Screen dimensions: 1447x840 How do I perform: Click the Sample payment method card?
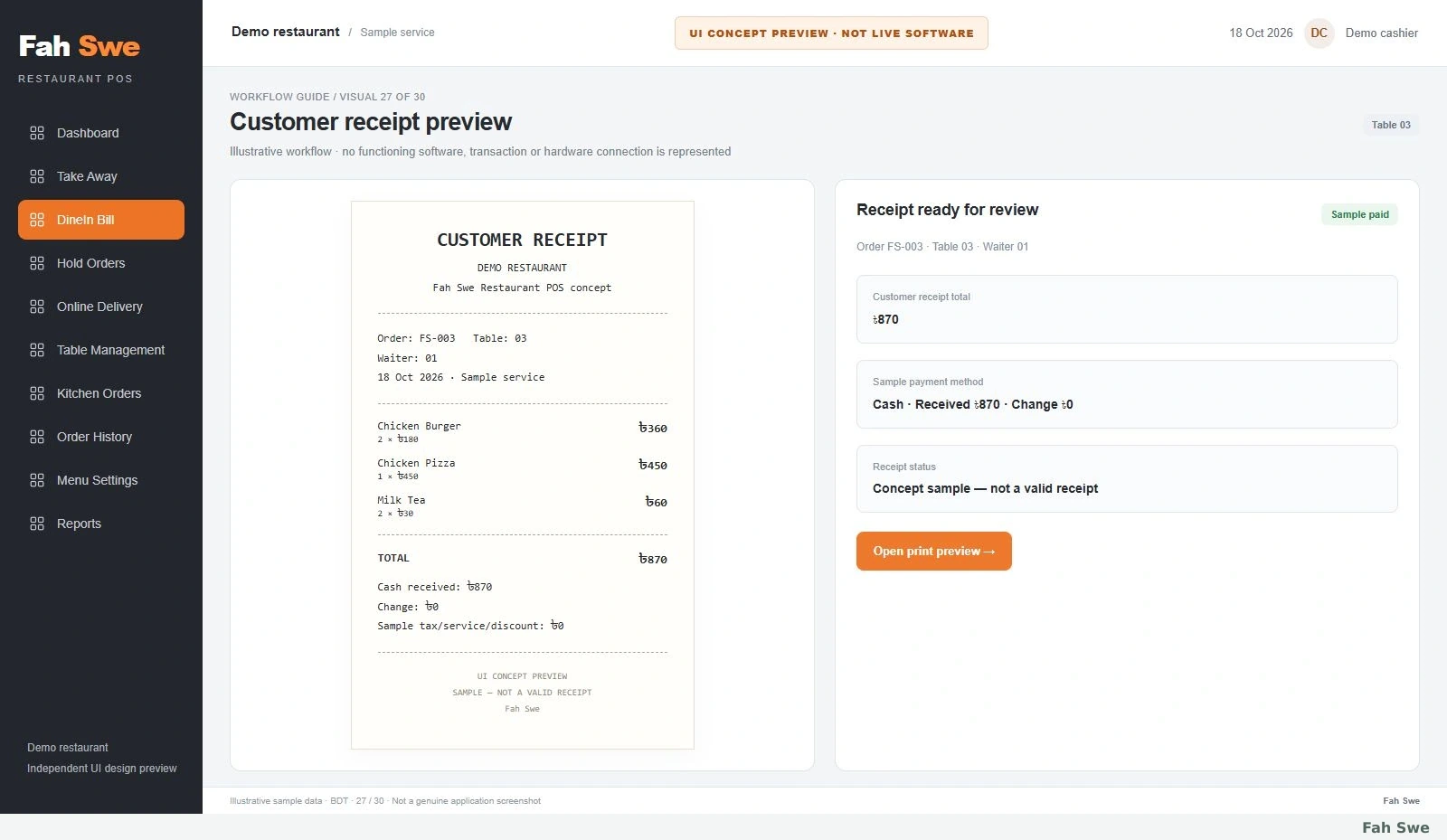click(x=1127, y=394)
